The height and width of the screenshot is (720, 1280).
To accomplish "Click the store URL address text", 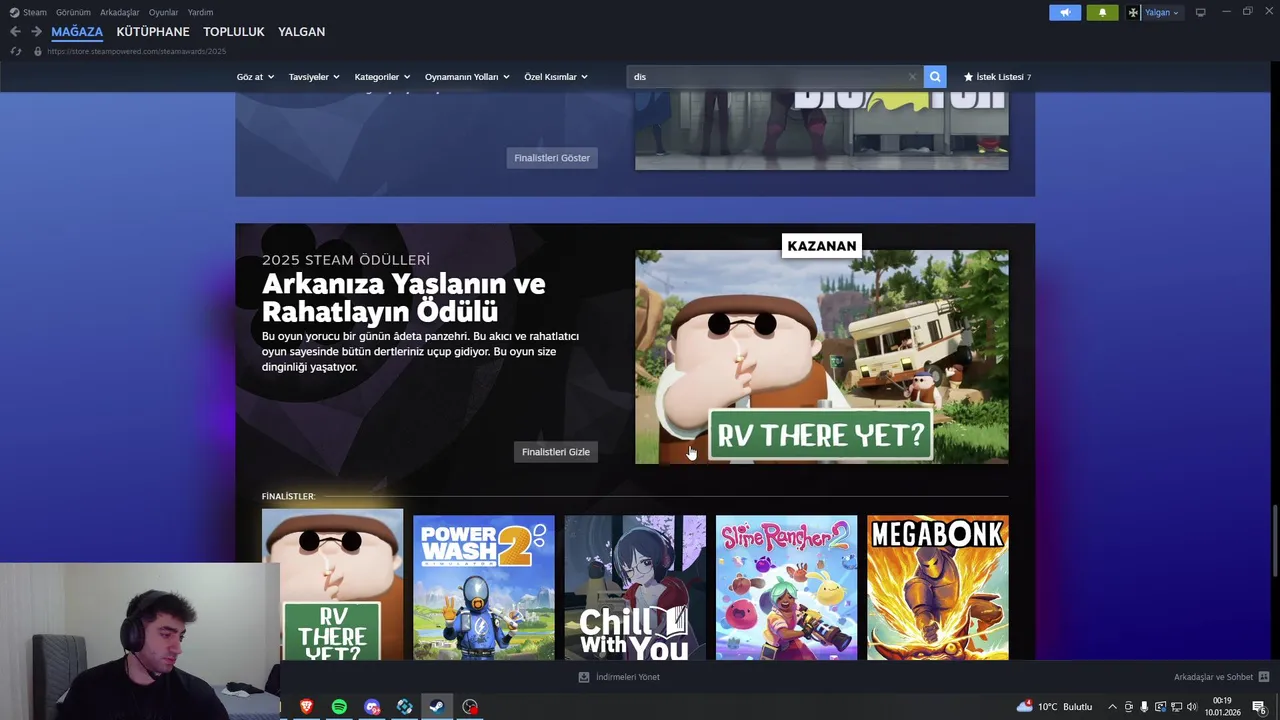I will tap(137, 51).
